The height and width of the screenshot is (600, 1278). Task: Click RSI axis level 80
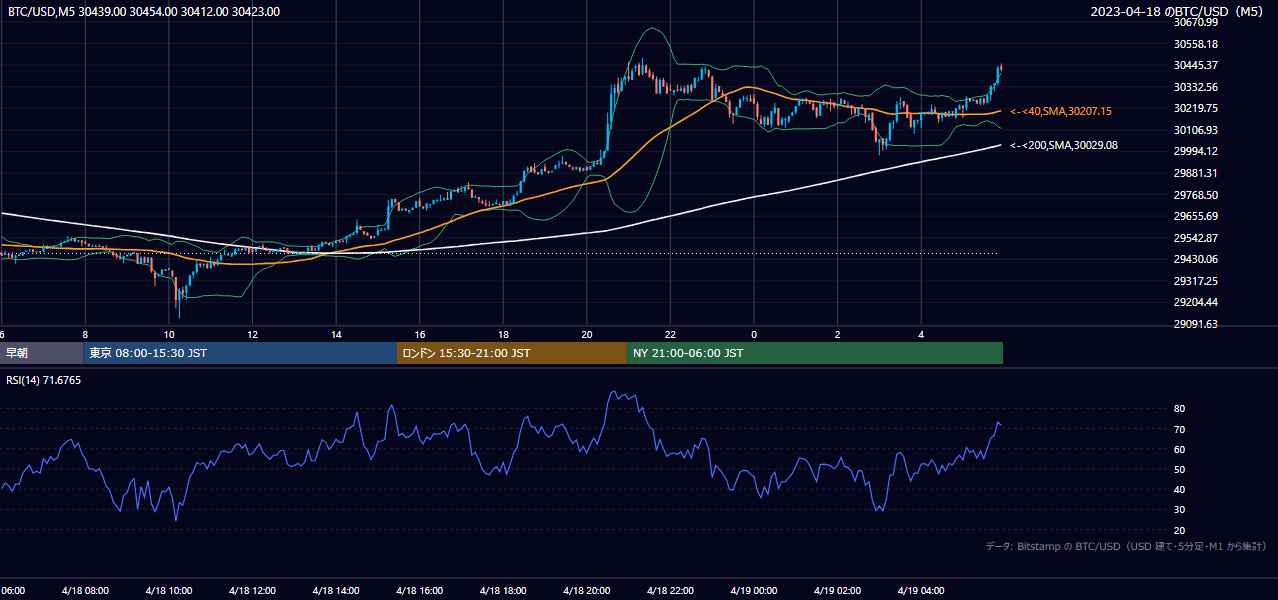coord(1179,409)
